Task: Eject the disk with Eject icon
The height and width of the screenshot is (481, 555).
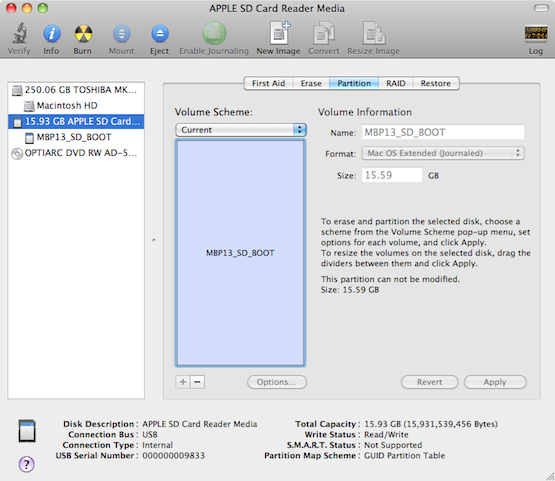Action: click(160, 34)
